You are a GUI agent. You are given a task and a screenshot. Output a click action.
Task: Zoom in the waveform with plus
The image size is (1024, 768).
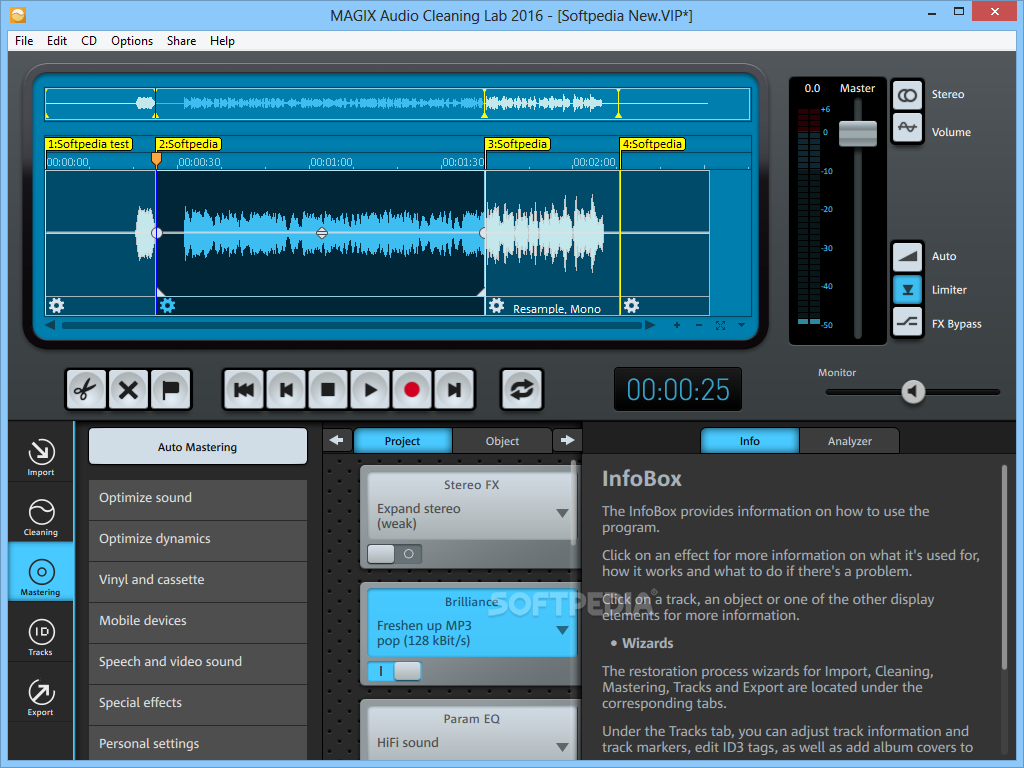coord(677,325)
